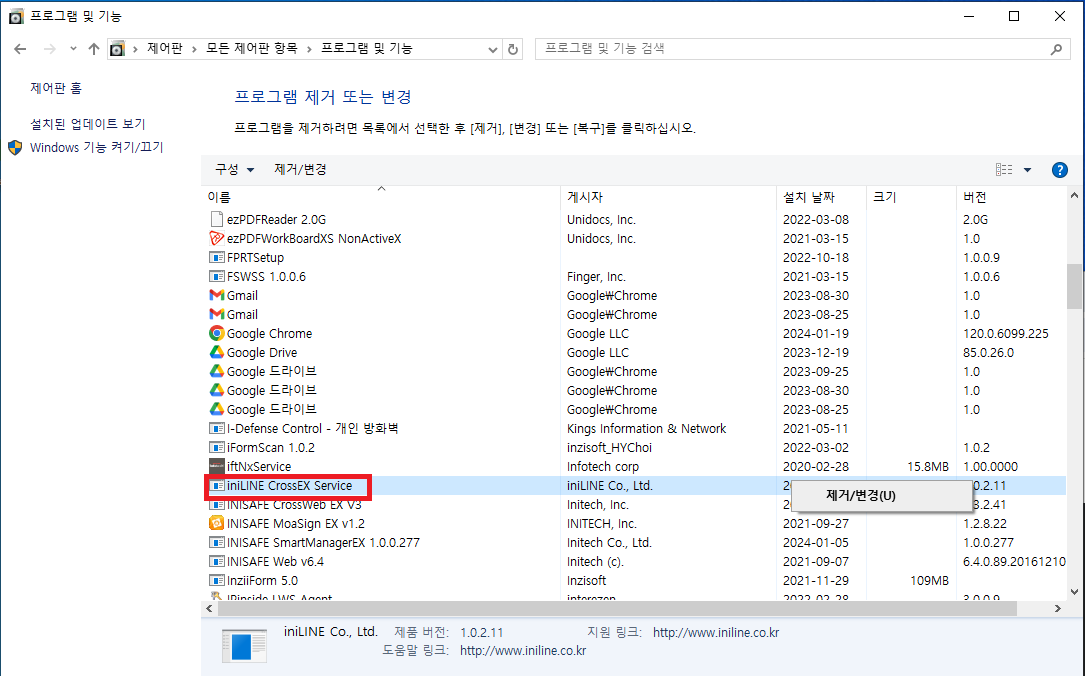The width and height of the screenshot is (1085, 676).
Task: Click the iFormScan 1.0.2 icon
Action: click(x=217, y=448)
